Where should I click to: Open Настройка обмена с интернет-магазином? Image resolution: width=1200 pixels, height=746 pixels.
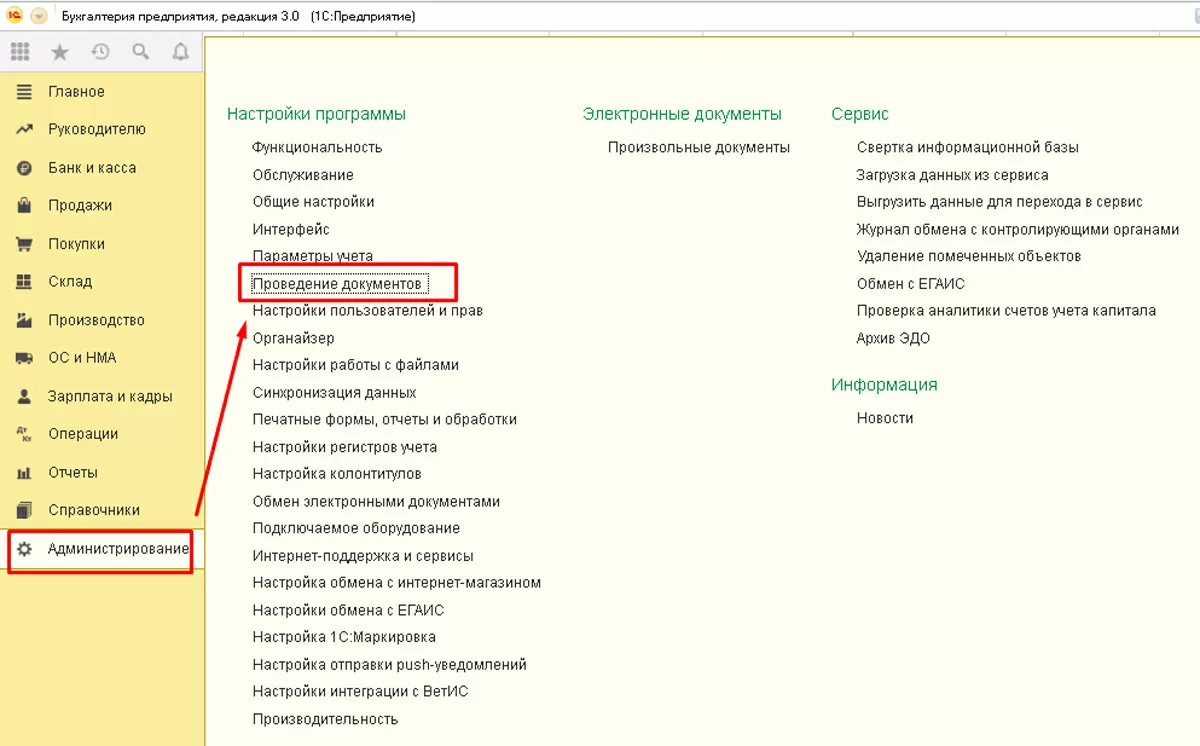coord(397,583)
